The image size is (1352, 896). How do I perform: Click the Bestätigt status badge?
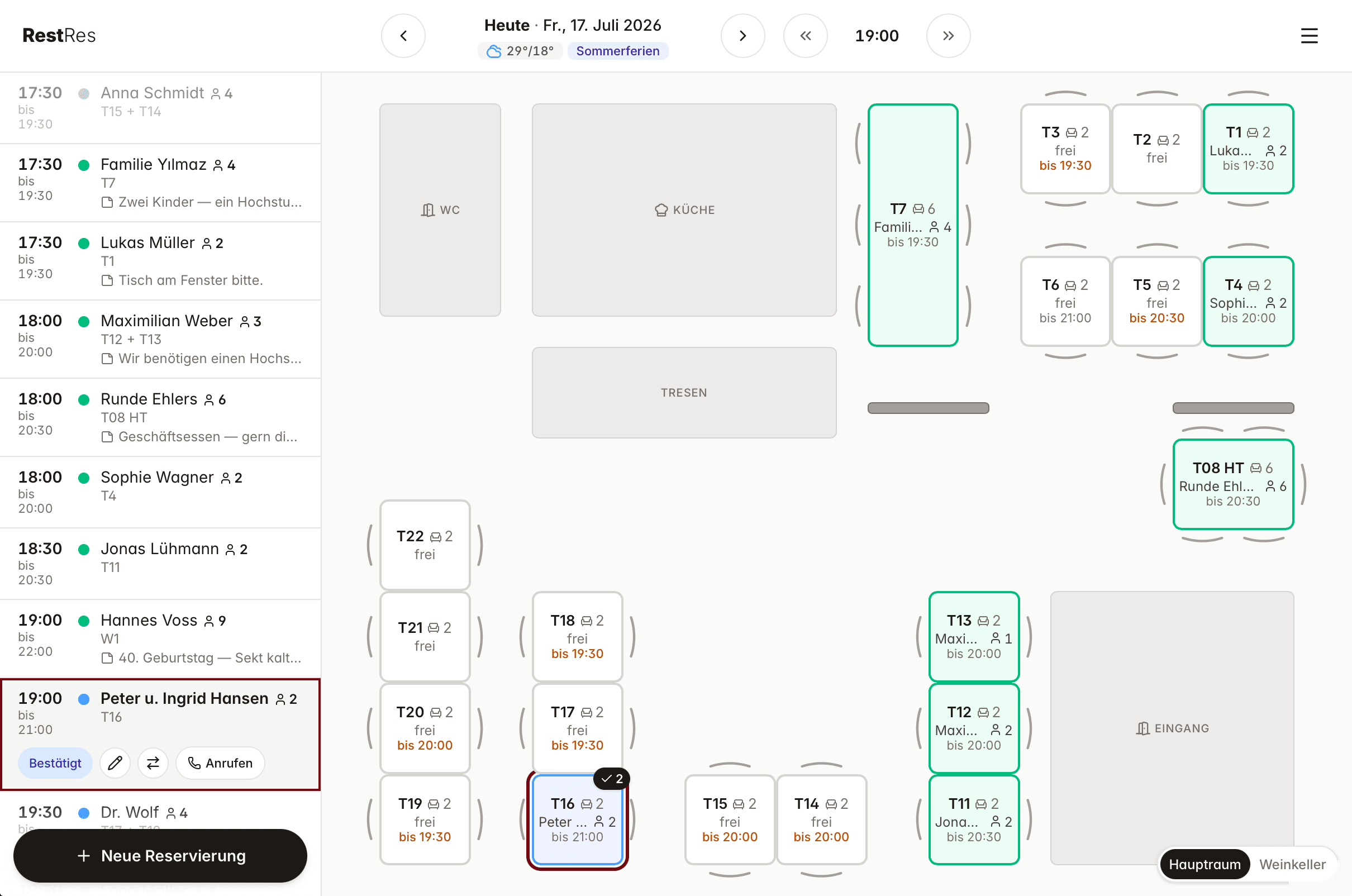point(55,763)
